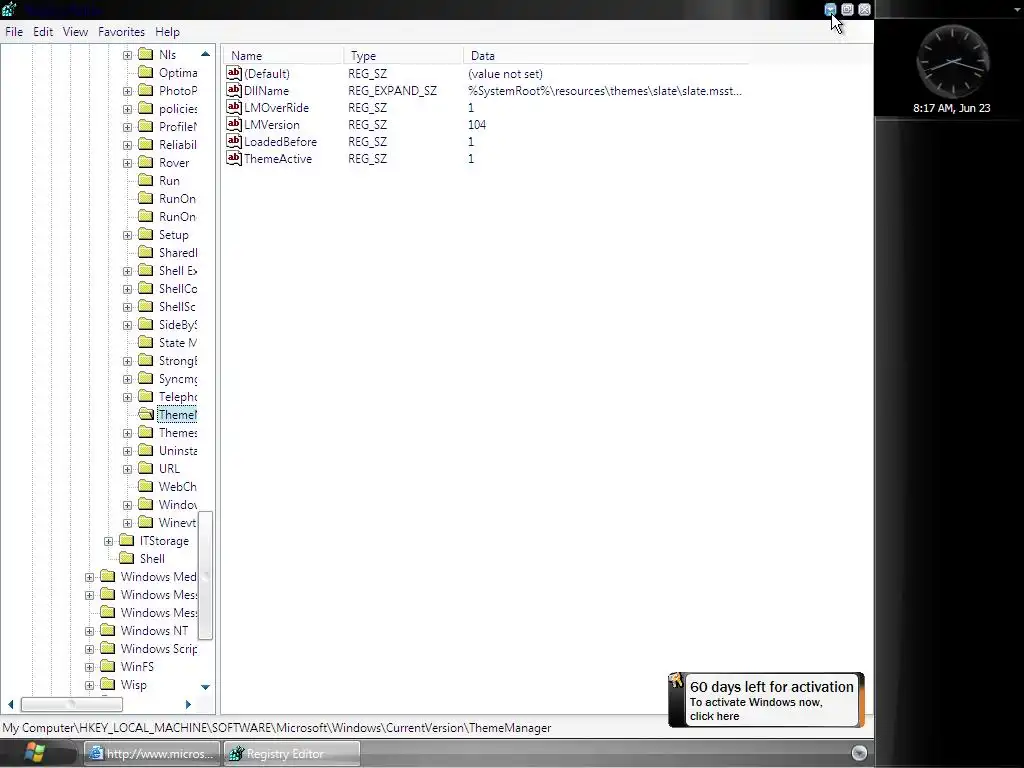This screenshot has width=1024, height=768.
Task: Click the Rover folder icon
Action: pos(146,162)
